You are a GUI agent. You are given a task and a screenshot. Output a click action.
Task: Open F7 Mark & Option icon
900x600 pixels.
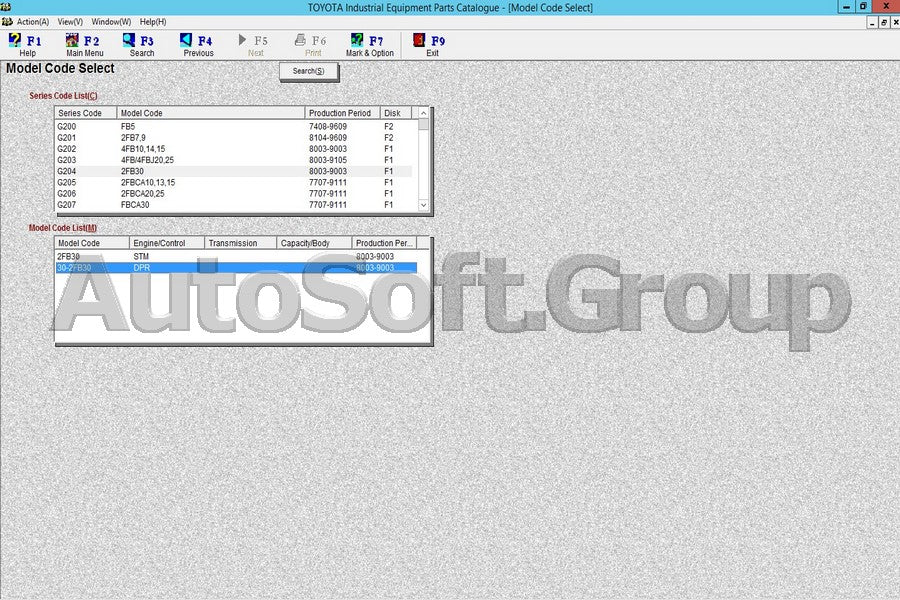(x=357, y=41)
